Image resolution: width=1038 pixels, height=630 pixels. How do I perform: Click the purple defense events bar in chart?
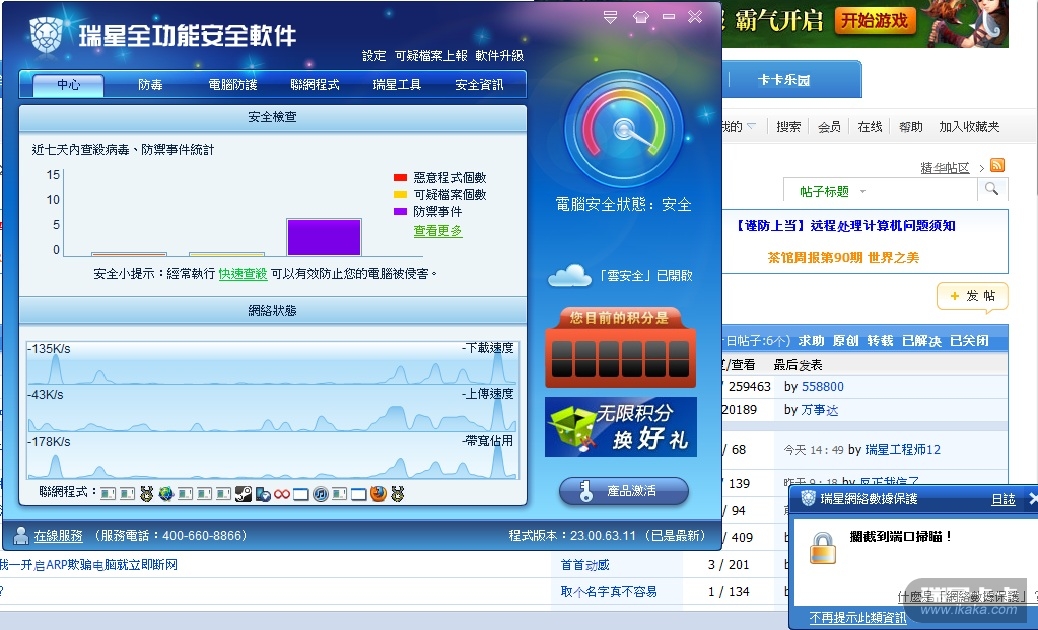[324, 237]
